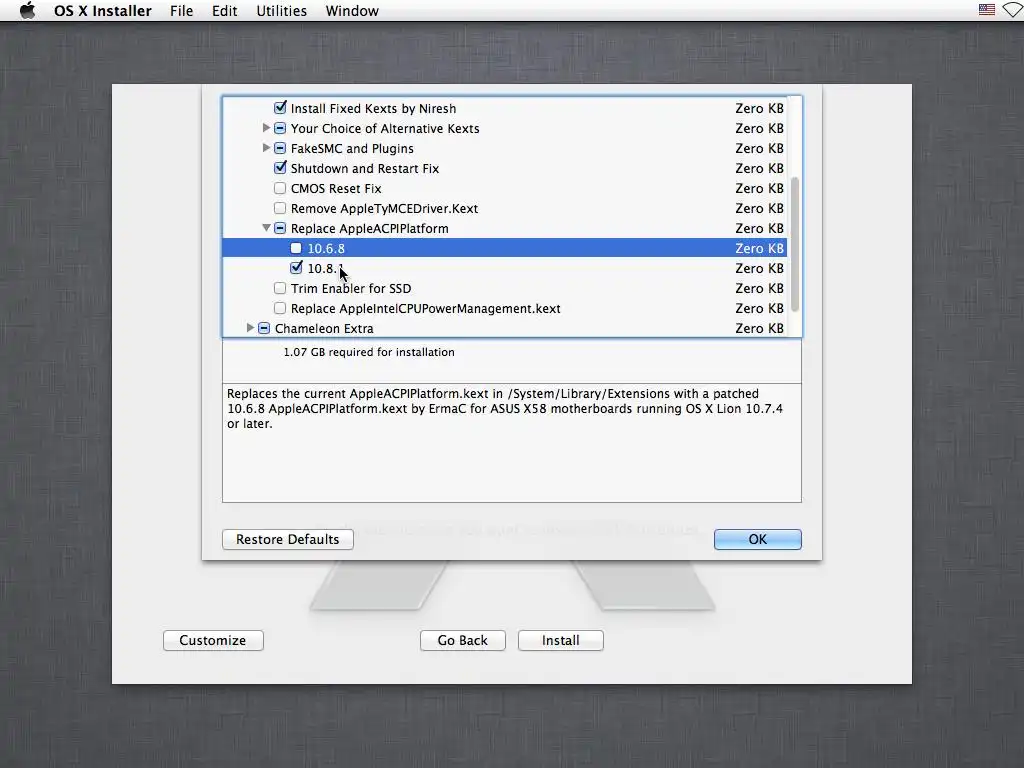This screenshot has height=768, width=1024.
Task: Open the File menu
Action: [x=181, y=10]
